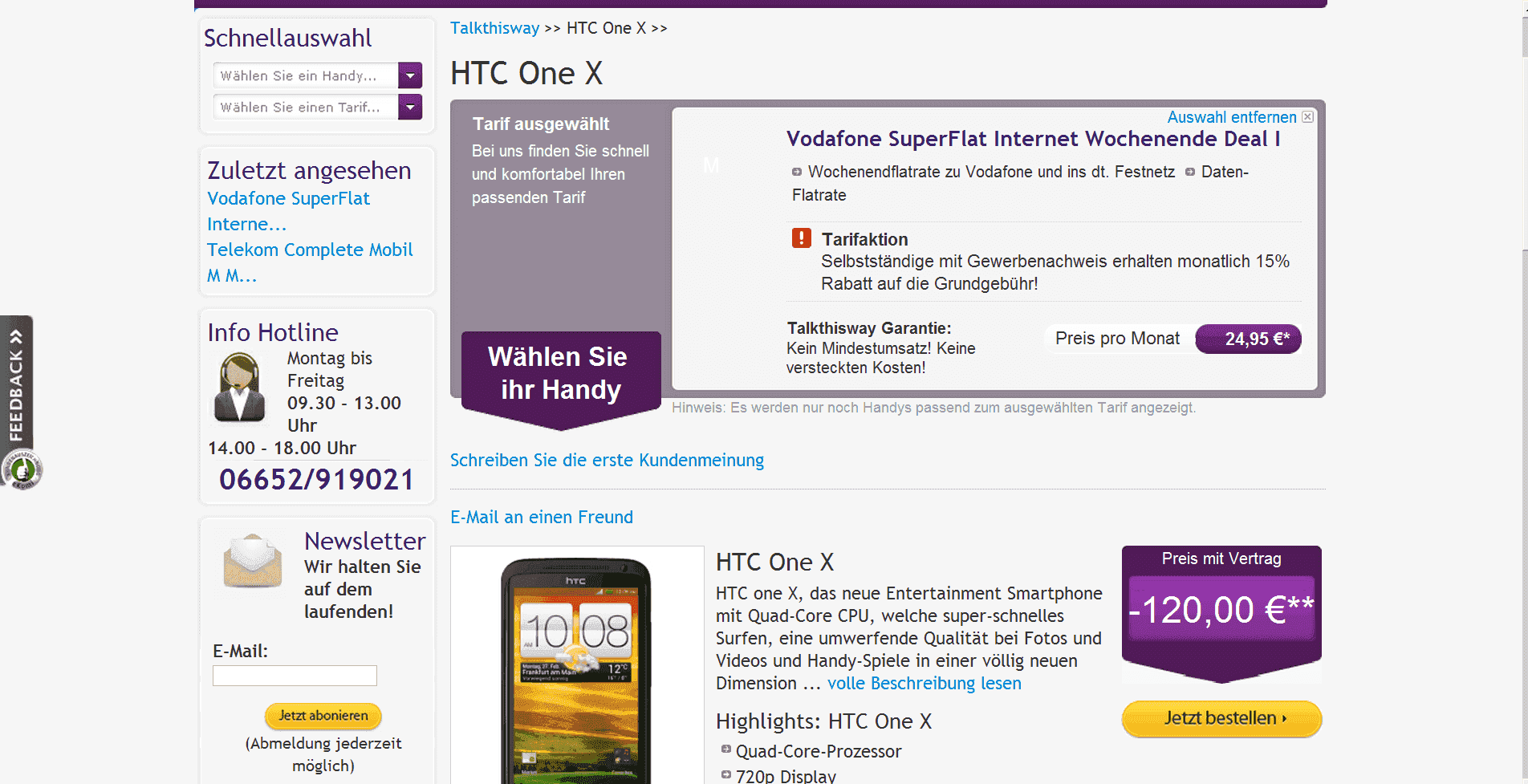Open Telekom Complete Mobil M M... link
This screenshot has width=1528, height=784.
coord(310,262)
